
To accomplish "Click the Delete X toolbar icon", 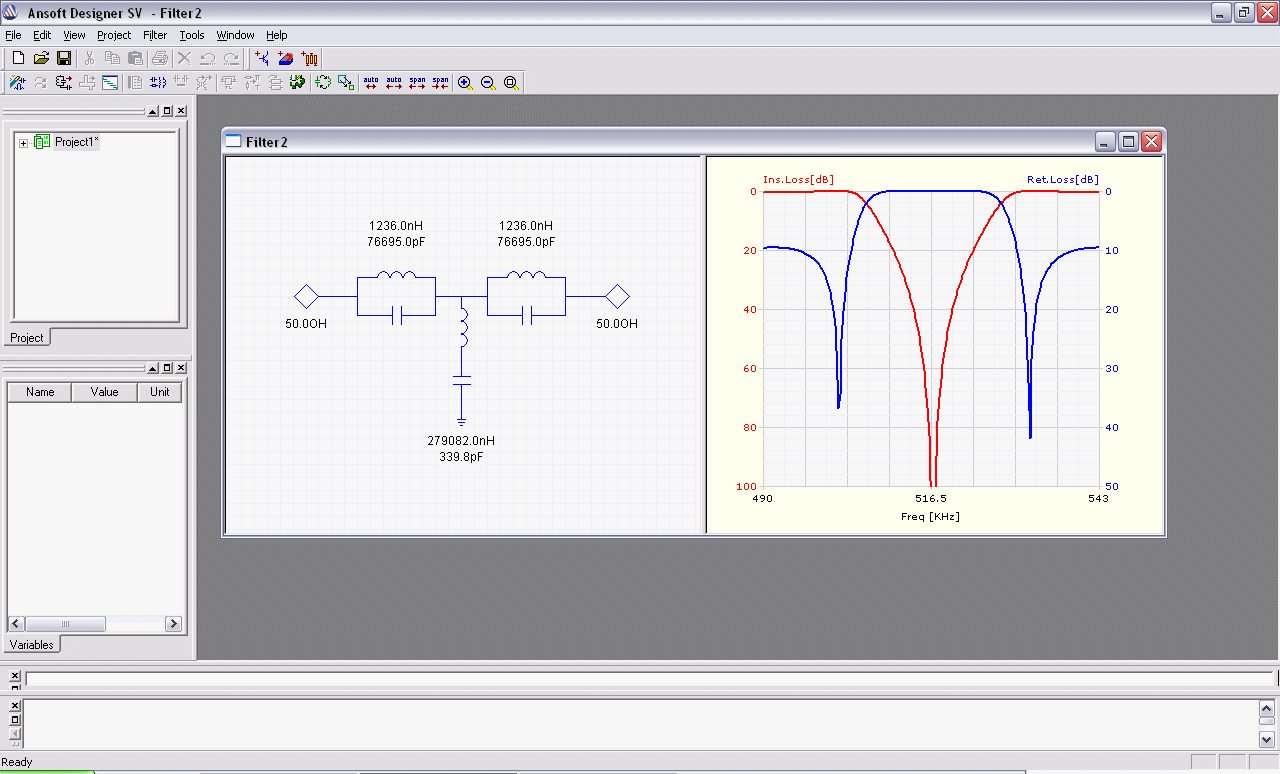I will (184, 58).
